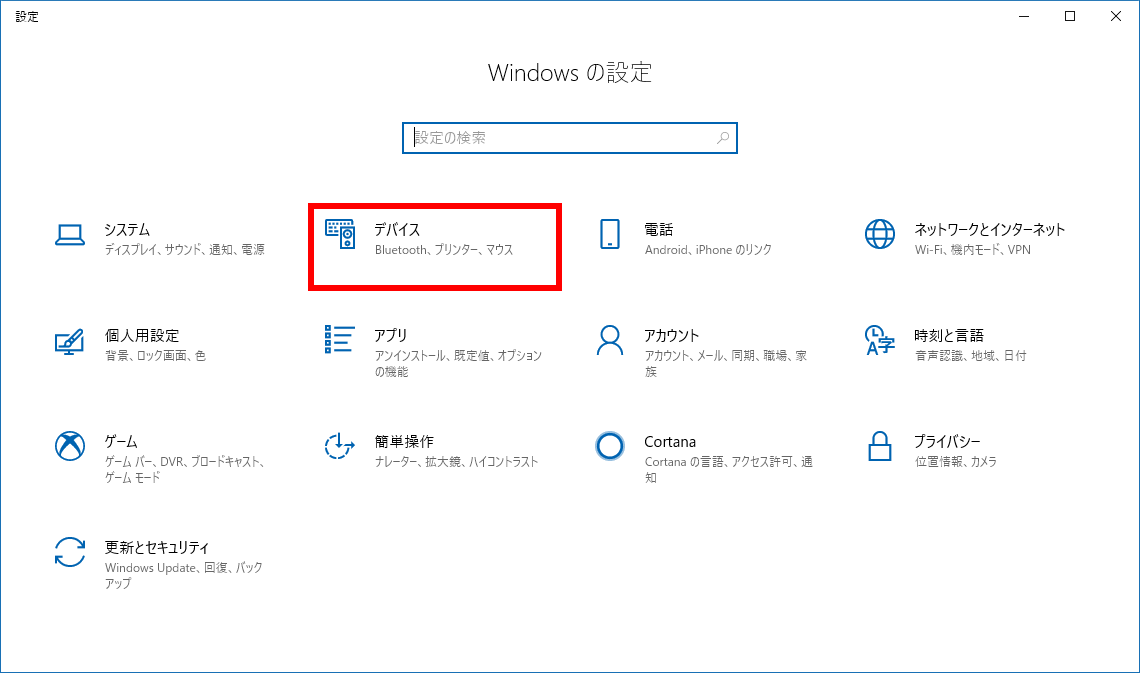Choose the アプリ title

[x=390, y=336]
